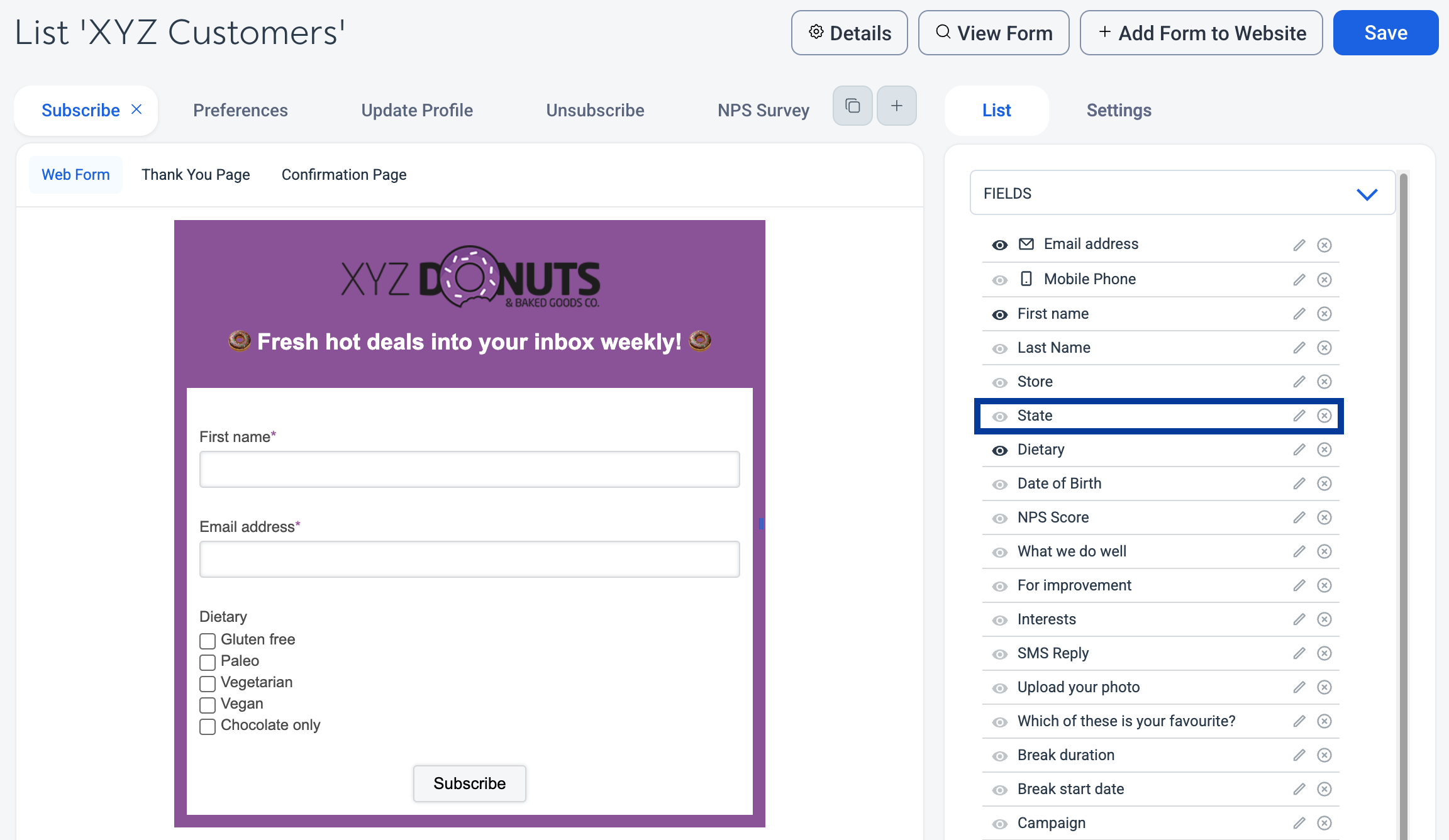Click the duplicate form copy icon
This screenshot has height=840, width=1449.
(852, 106)
